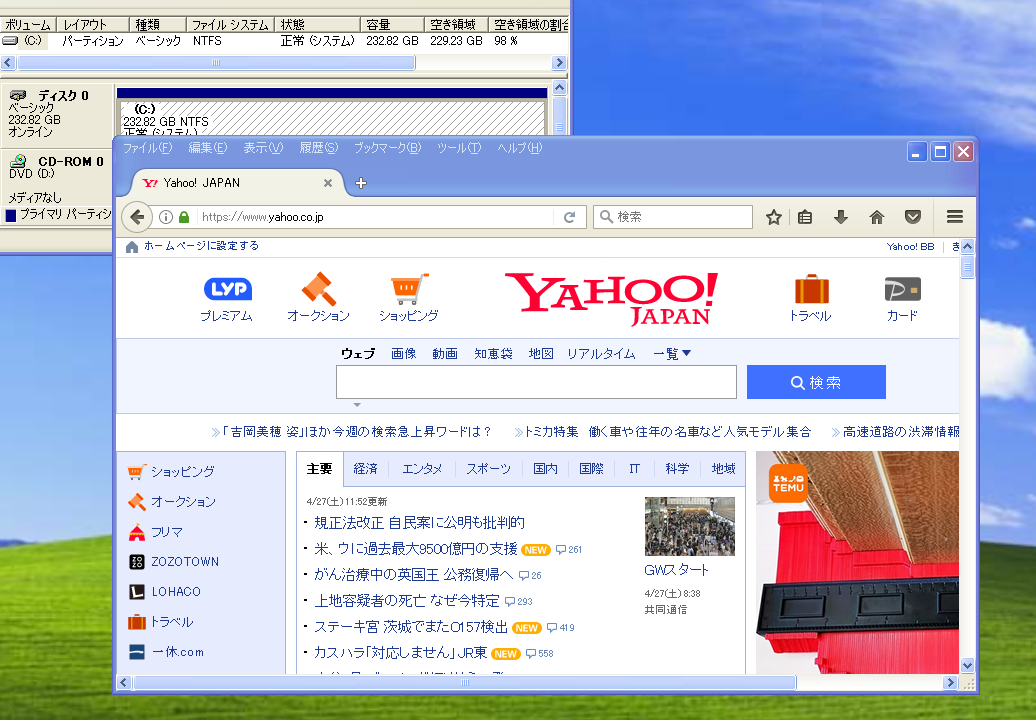Image resolution: width=1036 pixels, height=720 pixels.
Task: Open a new tab with plus button
Action: pos(361,183)
